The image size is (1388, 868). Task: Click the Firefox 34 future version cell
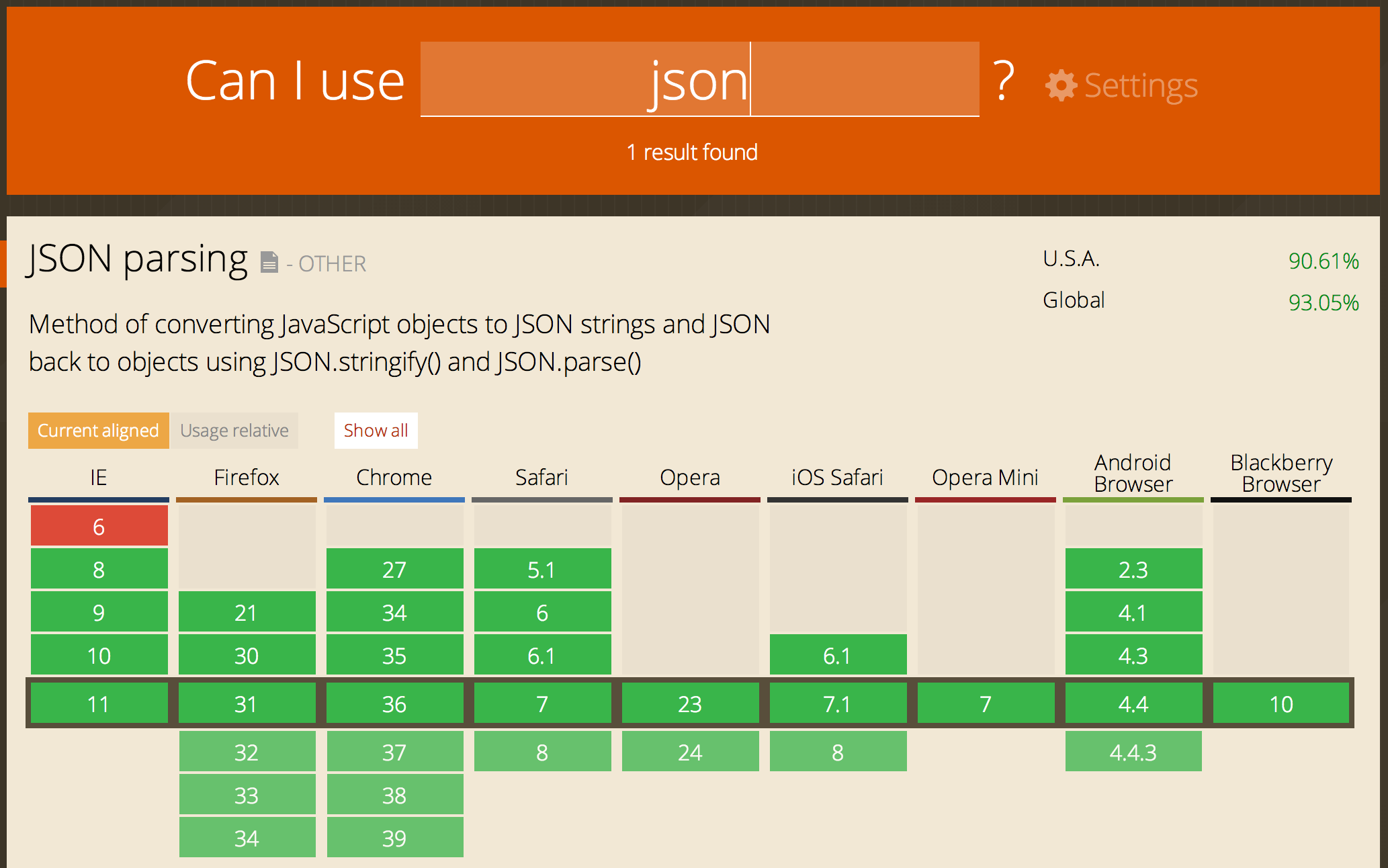point(247,838)
